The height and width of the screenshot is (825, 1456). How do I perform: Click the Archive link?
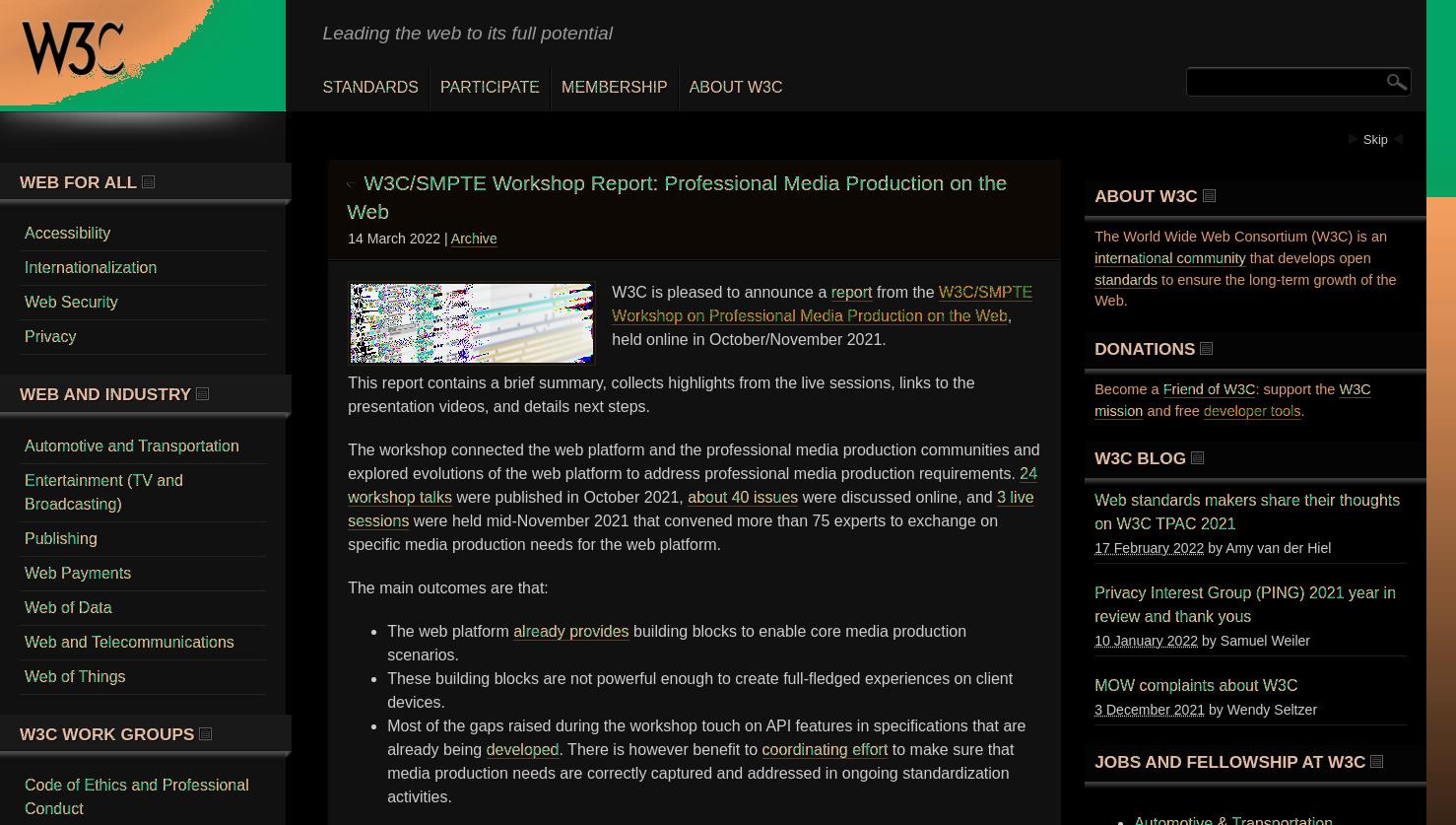point(474,239)
